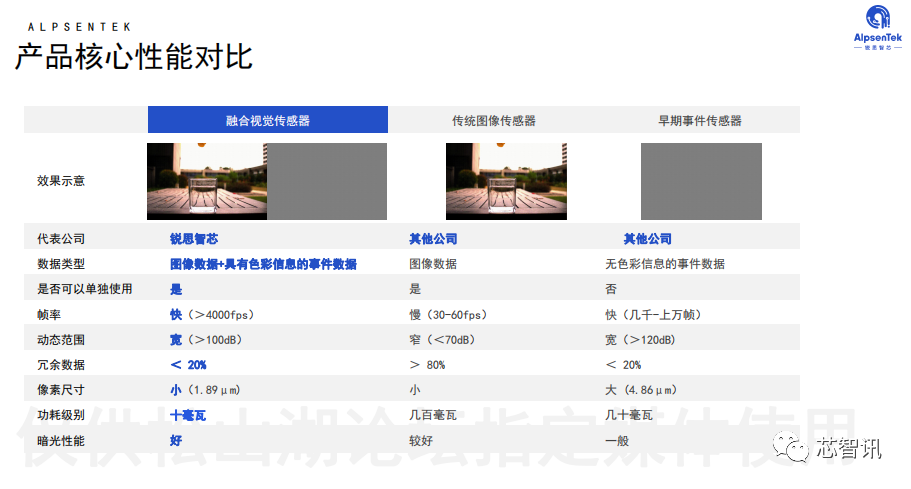Image resolution: width=911 pixels, height=489 pixels.
Task: Click the 图像数据+具有色彩信息的事件数据 text
Action: [x=263, y=264]
